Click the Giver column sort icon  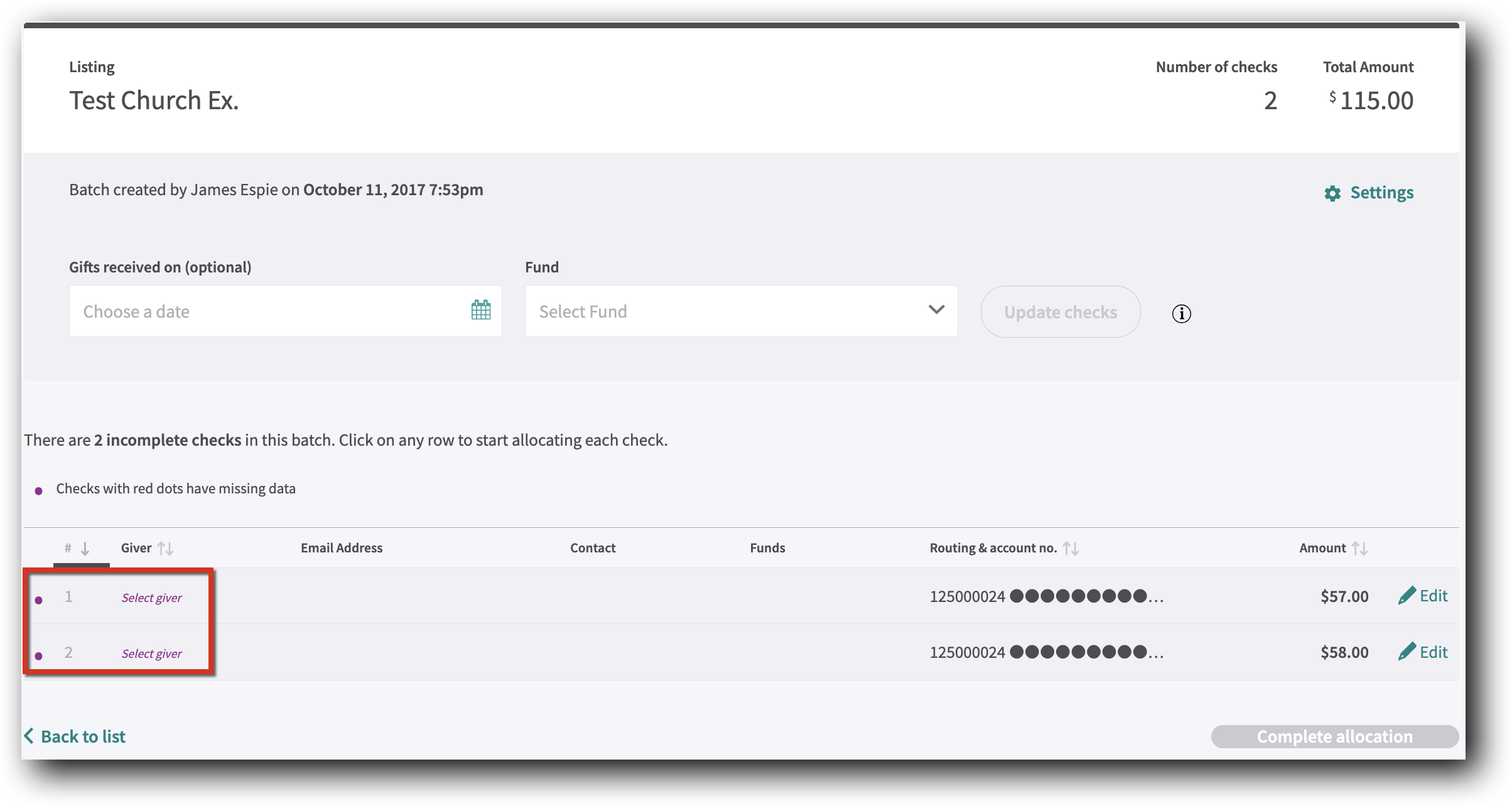click(166, 547)
